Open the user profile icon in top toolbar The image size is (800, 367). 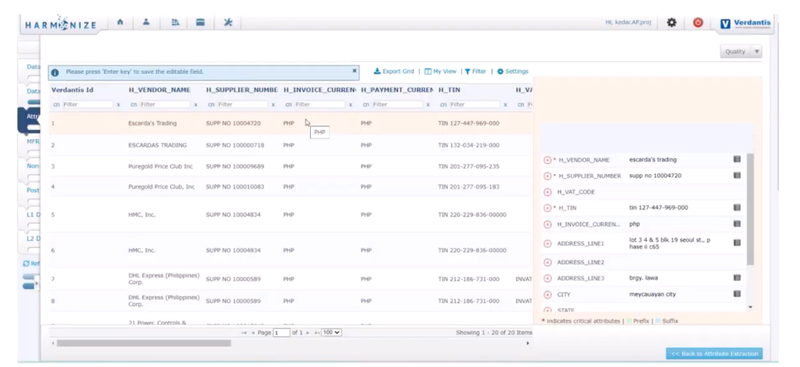pos(146,22)
